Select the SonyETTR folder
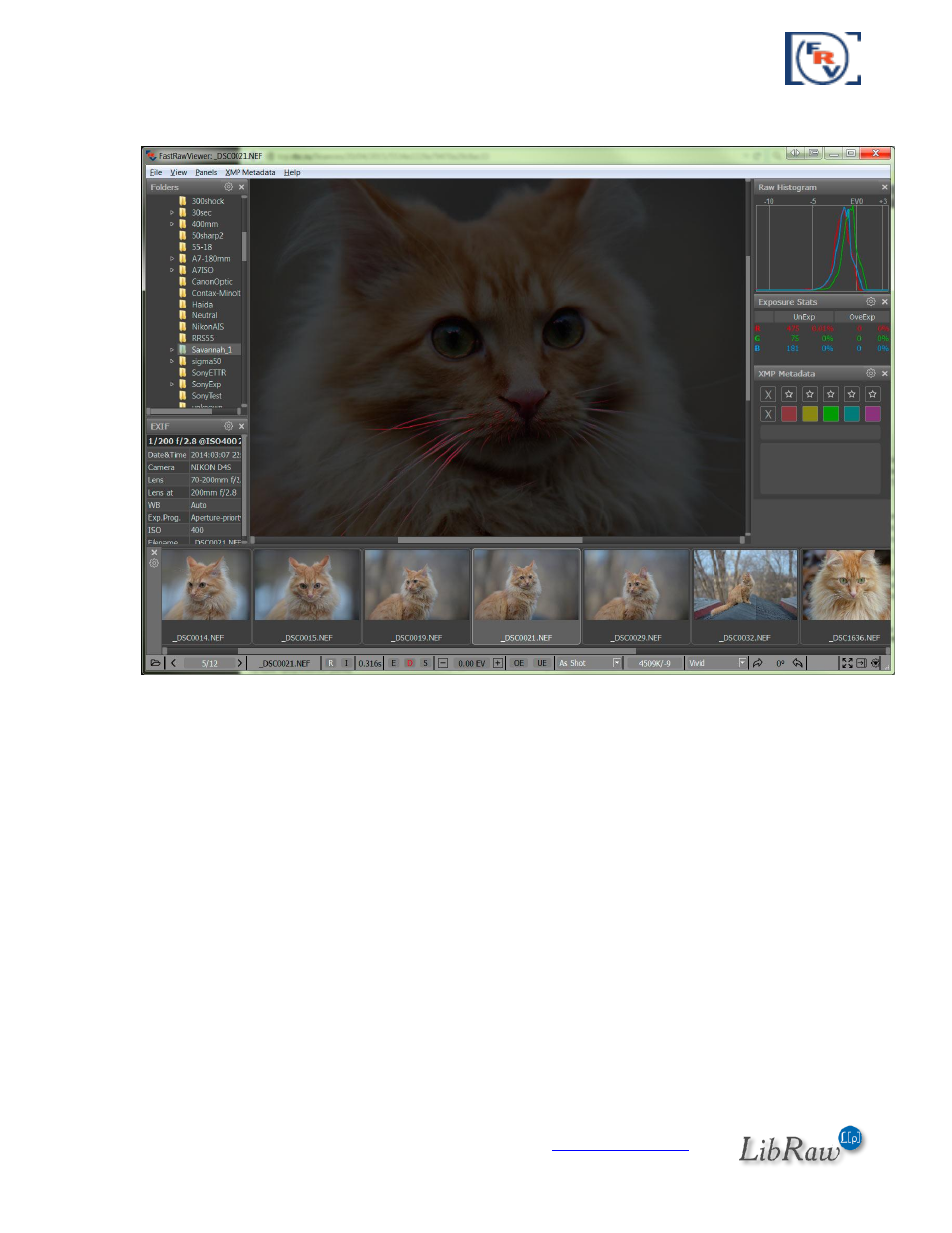Viewport: 952px width, 1233px height. tap(209, 373)
